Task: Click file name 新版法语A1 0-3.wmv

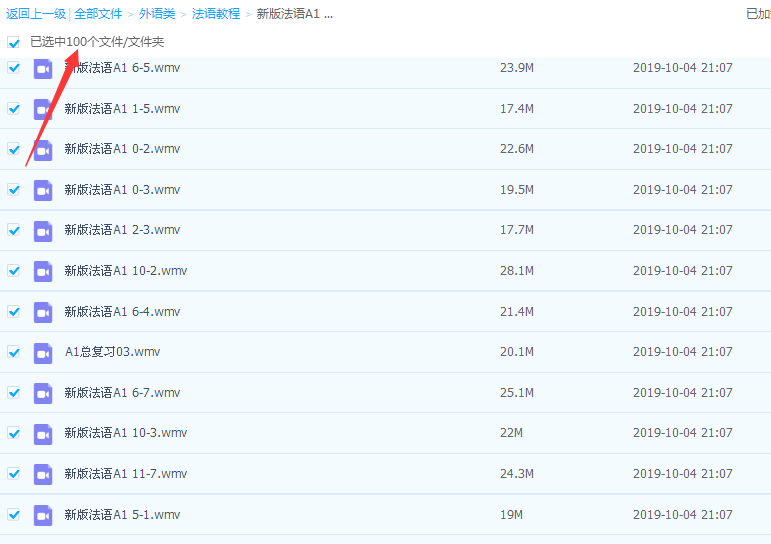Action: [x=122, y=190]
